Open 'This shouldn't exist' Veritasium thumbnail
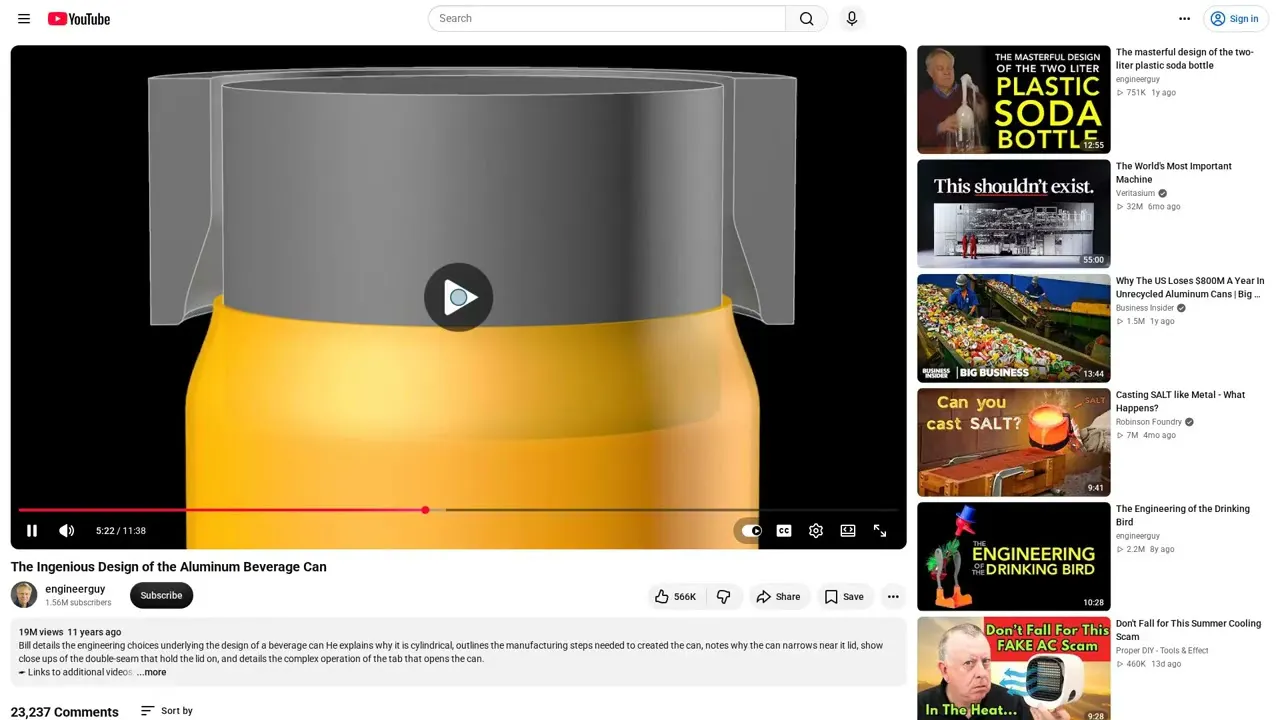 pyautogui.click(x=1014, y=214)
